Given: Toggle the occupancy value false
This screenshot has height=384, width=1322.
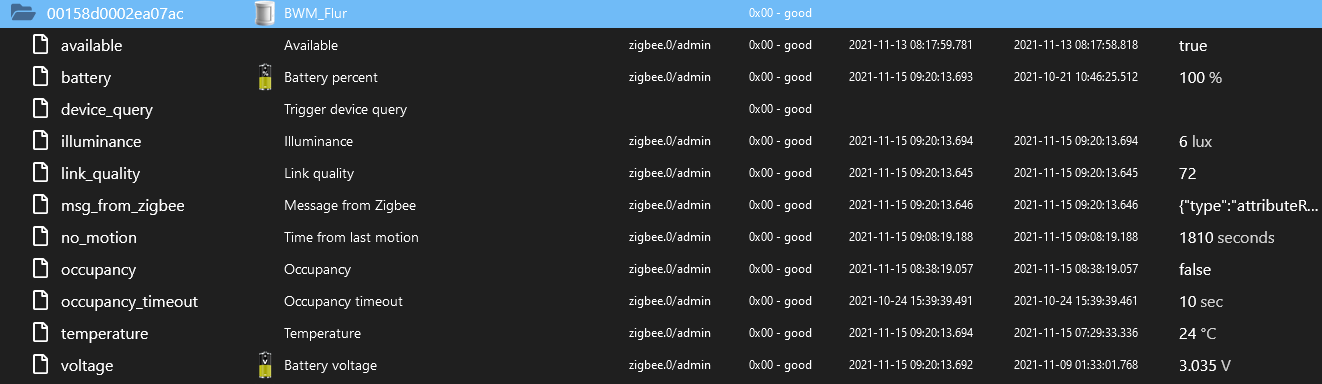Looking at the screenshot, I should 1195,269.
